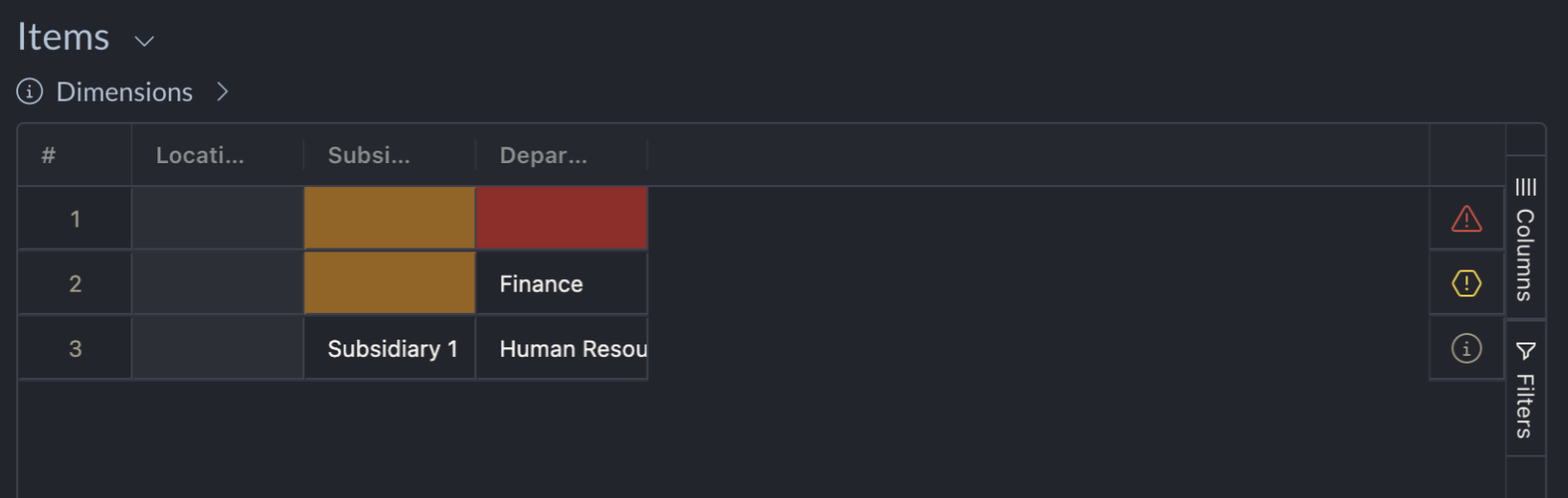Click the info circle icon in row 3

1466,348
